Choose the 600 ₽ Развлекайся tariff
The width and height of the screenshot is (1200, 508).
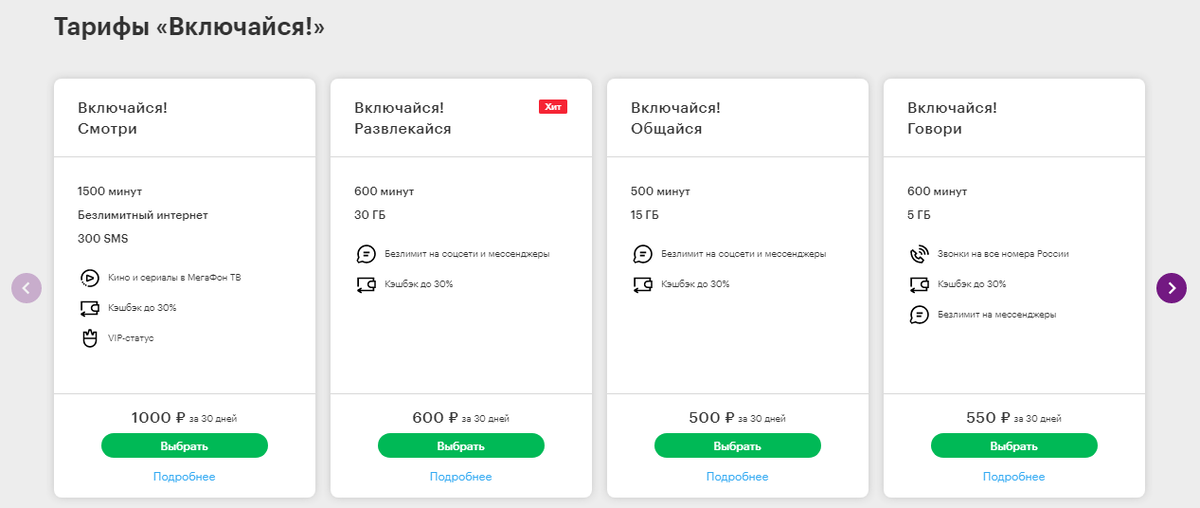click(x=461, y=446)
